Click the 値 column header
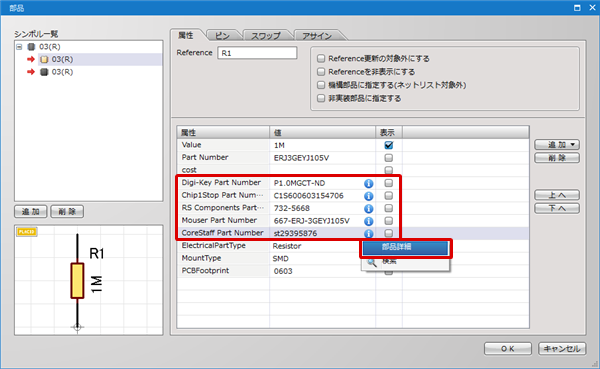Viewport: 600px width, 369px height. (x=322, y=132)
